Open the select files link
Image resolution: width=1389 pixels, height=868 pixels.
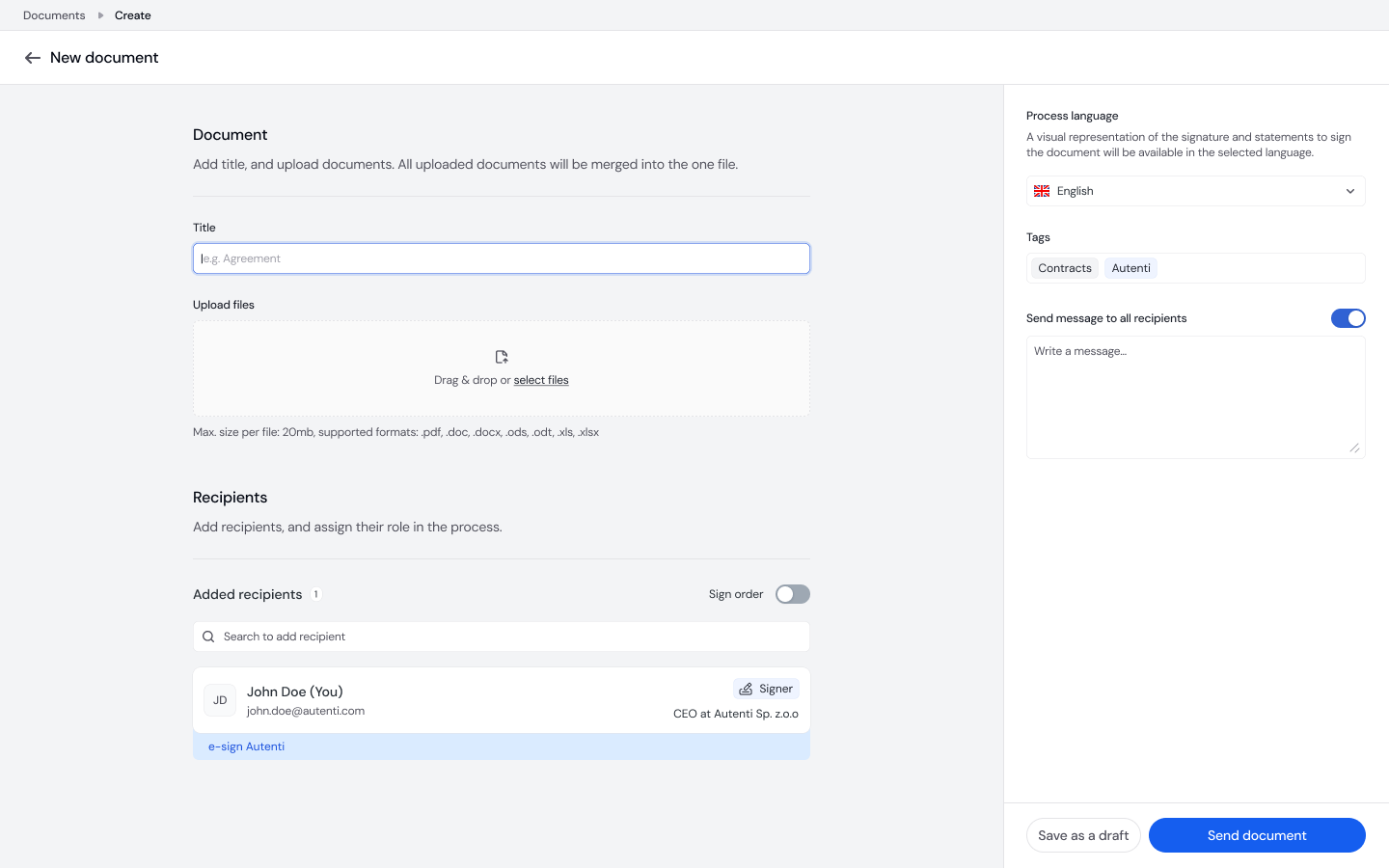pyautogui.click(x=541, y=380)
